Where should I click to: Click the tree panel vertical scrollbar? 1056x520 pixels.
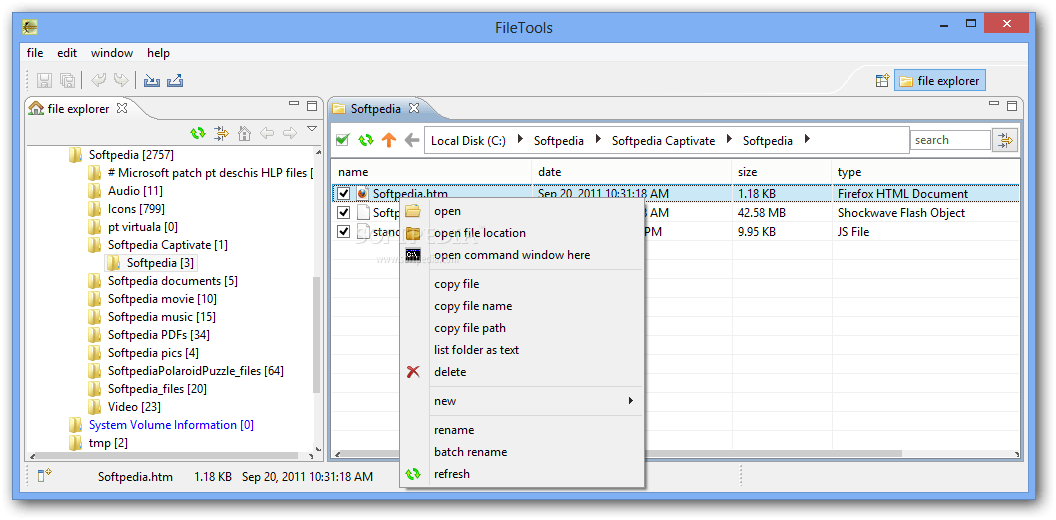tap(317, 333)
